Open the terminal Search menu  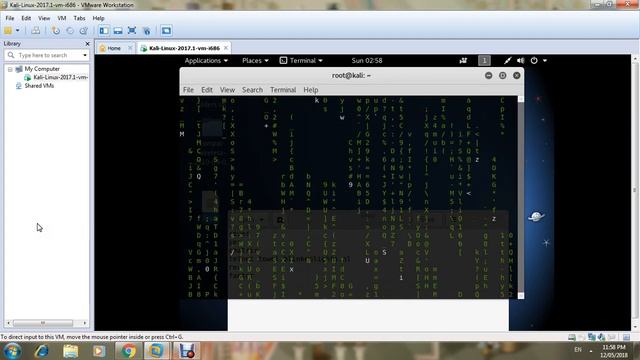coord(252,90)
